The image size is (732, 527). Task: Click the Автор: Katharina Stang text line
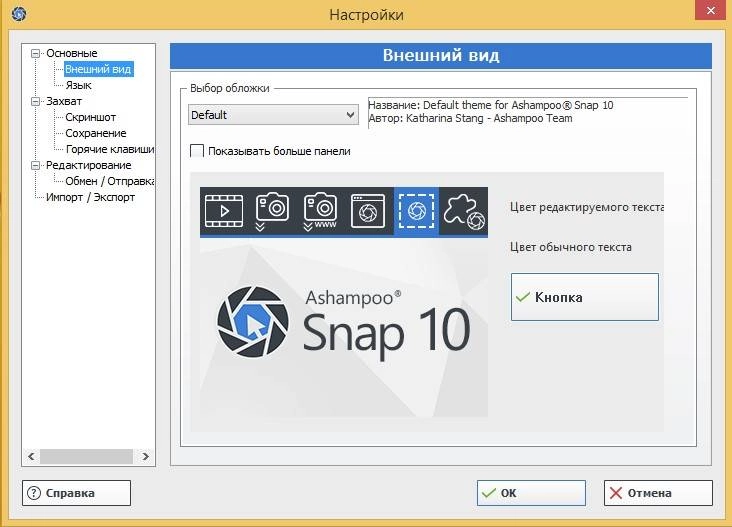pos(471,118)
